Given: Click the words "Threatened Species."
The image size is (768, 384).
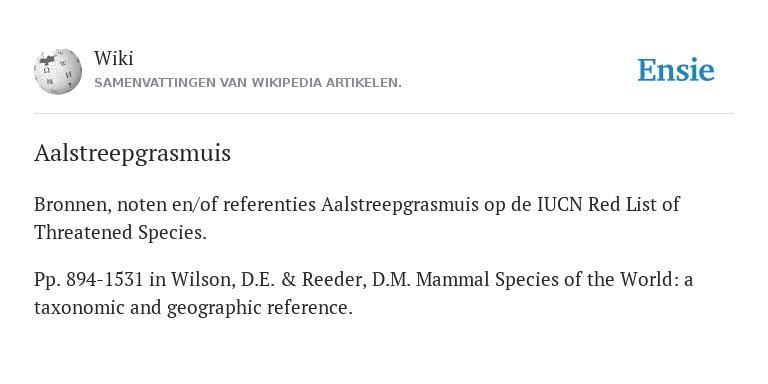Looking at the screenshot, I should pyautogui.click(x=120, y=232).
